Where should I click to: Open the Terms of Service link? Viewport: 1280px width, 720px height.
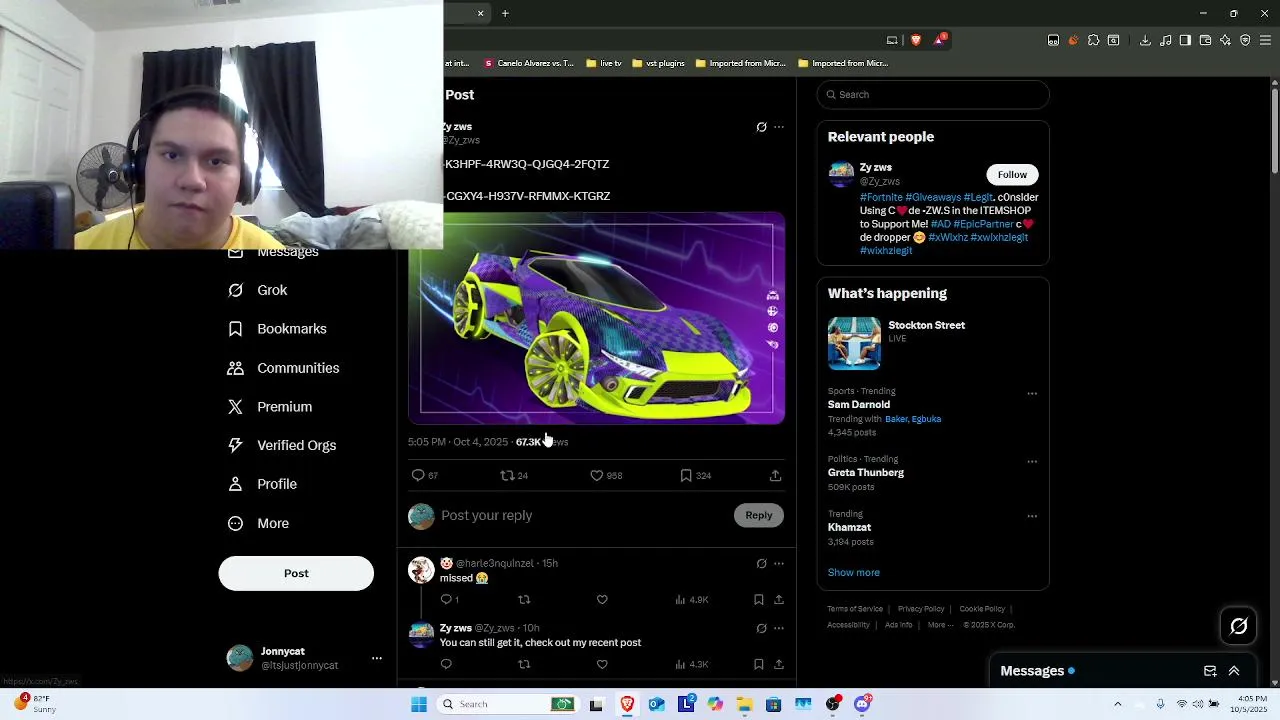[x=855, y=609]
